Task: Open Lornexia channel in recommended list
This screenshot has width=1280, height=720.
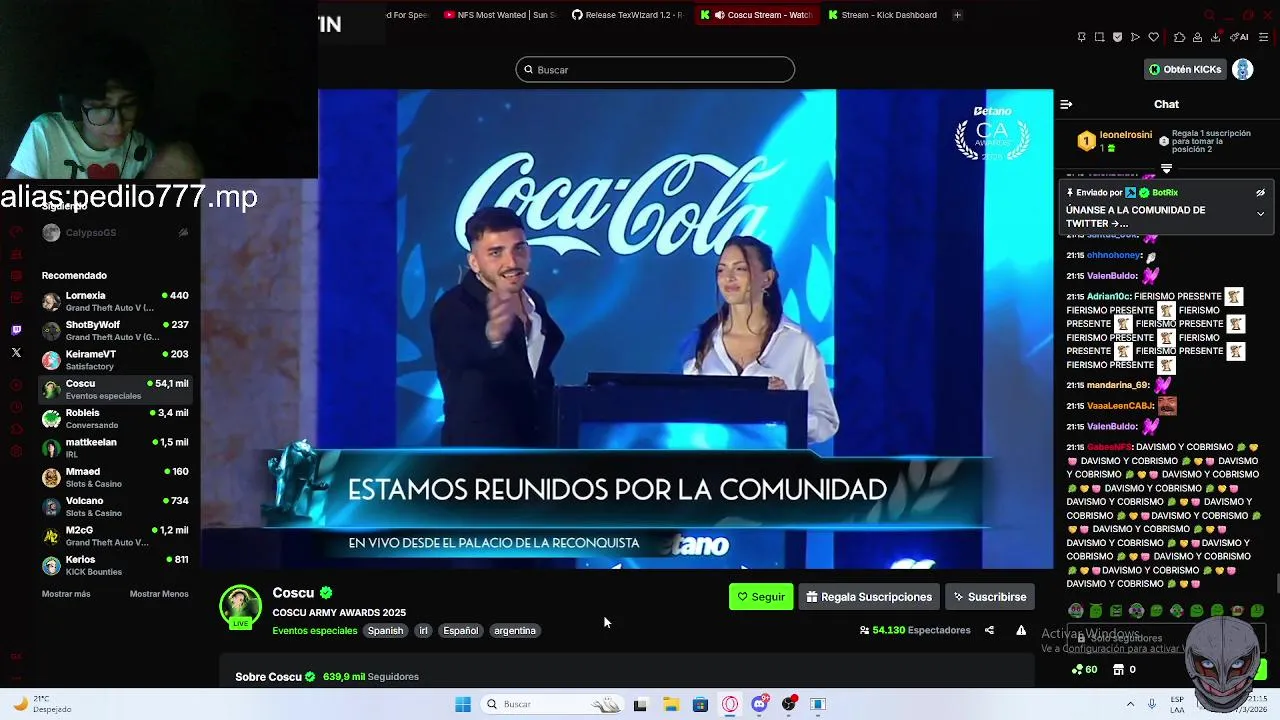Action: pos(115,301)
